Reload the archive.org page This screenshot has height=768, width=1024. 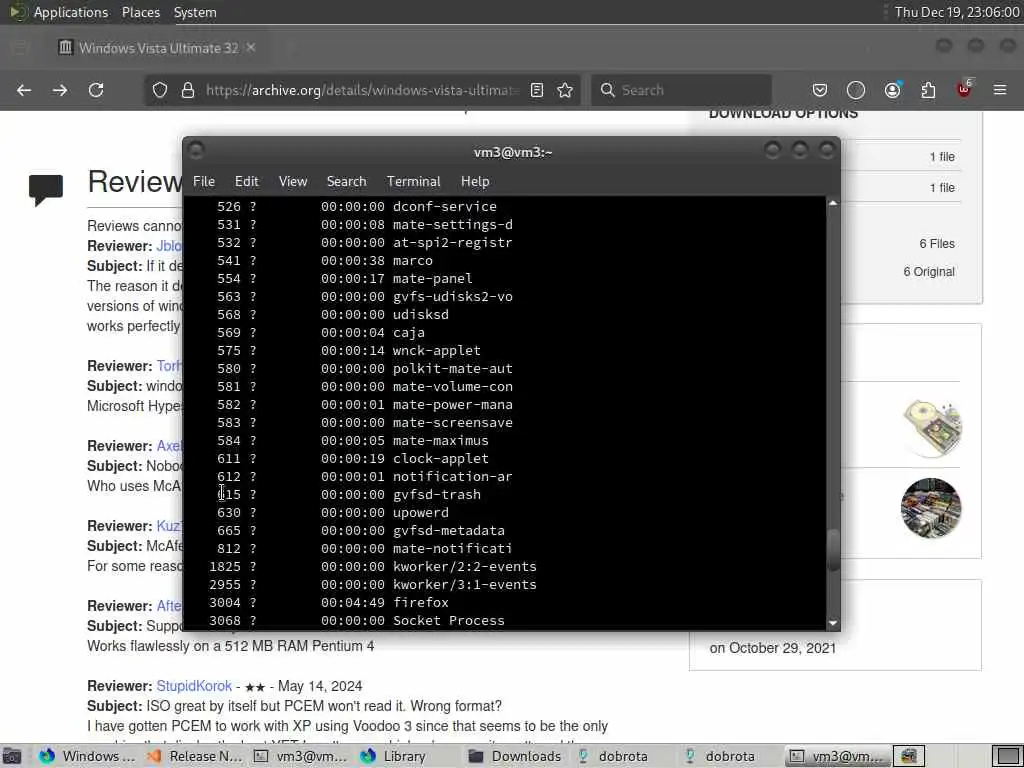click(x=96, y=90)
